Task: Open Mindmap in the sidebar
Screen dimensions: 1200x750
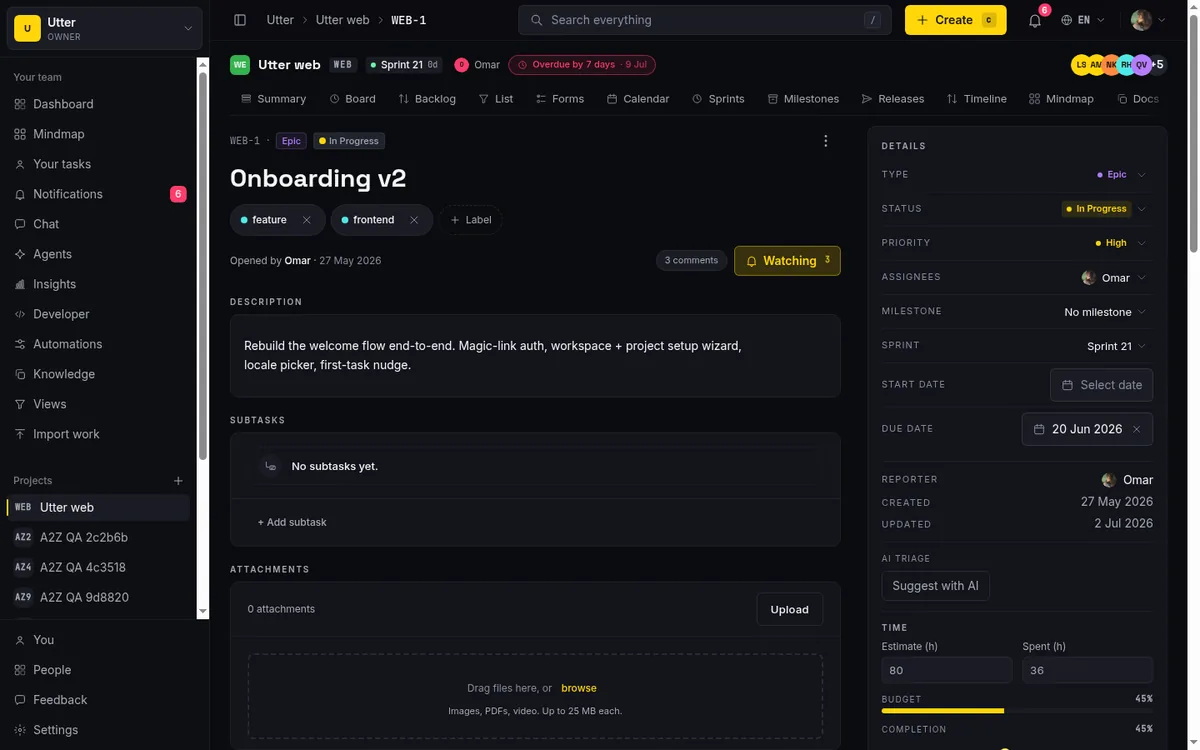Action: point(100,134)
